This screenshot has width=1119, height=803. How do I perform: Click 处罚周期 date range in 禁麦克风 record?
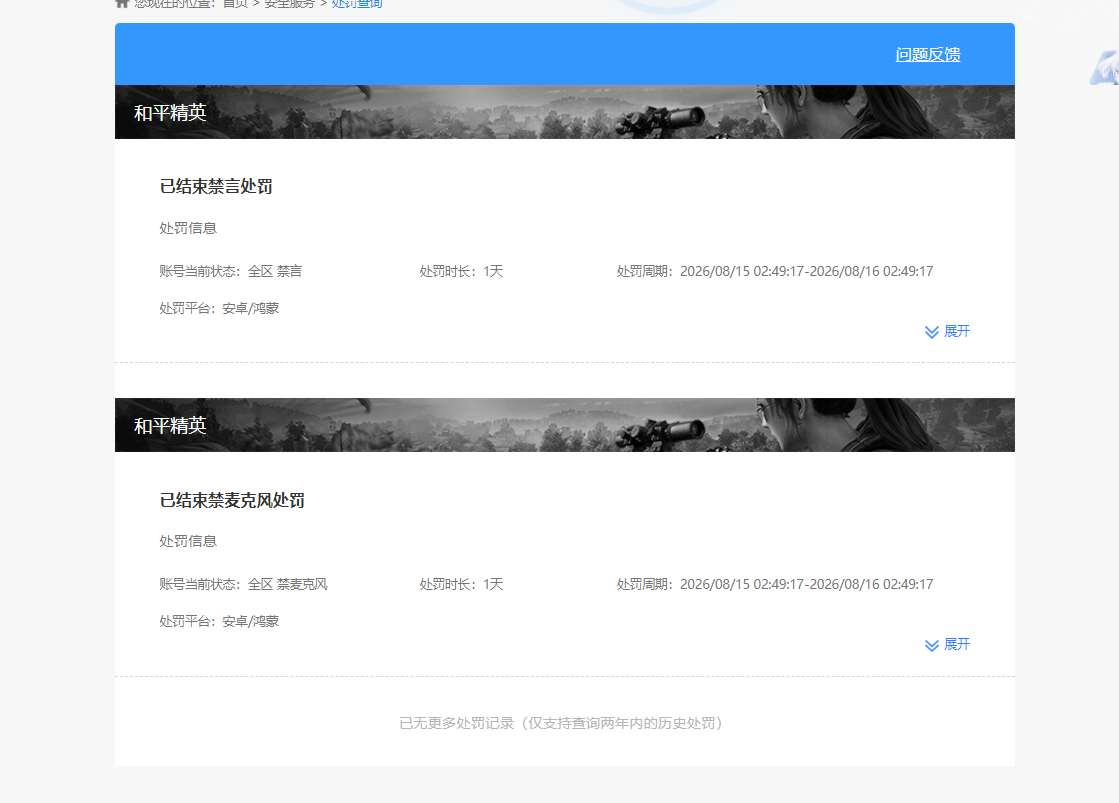[775, 585]
